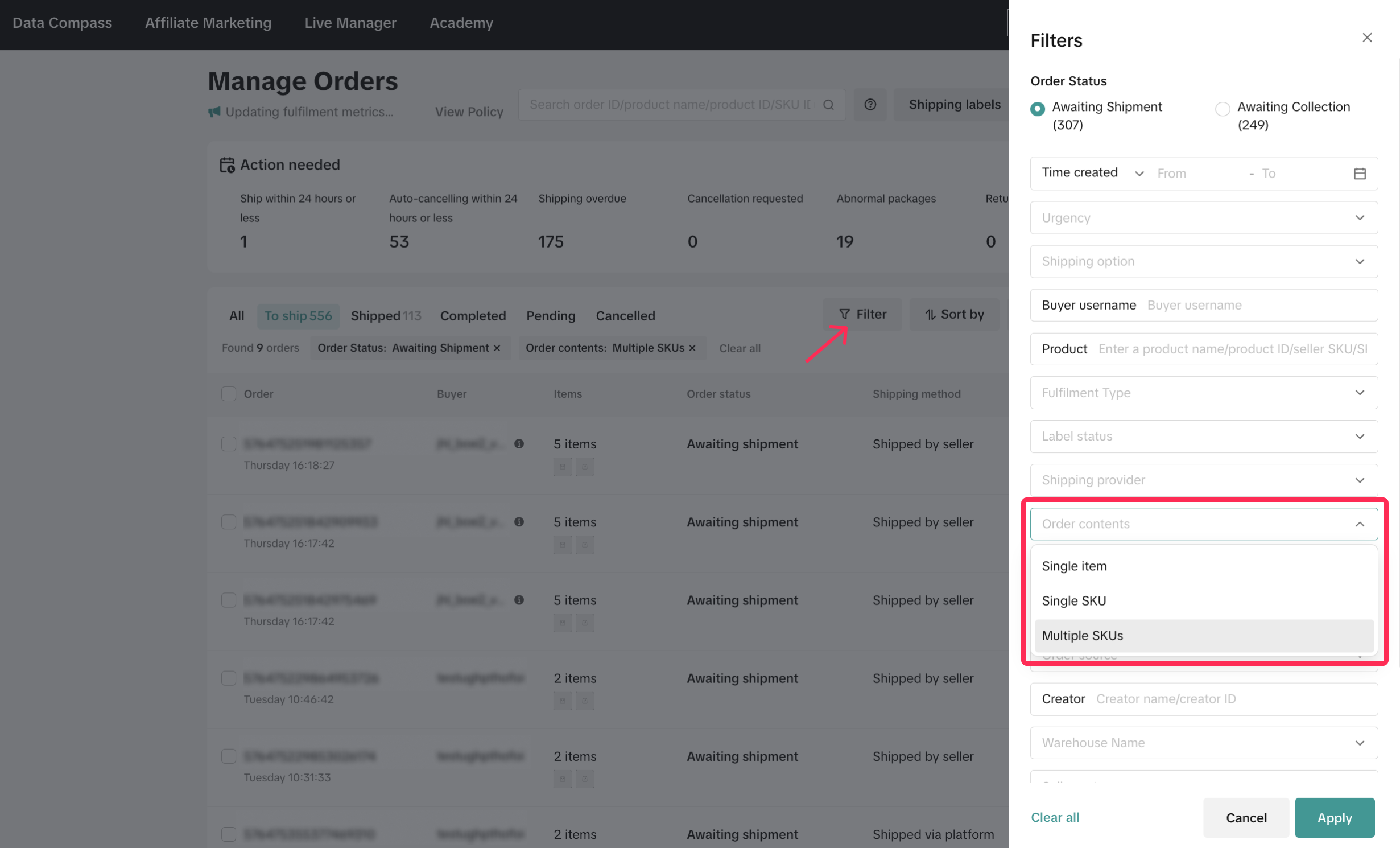The height and width of the screenshot is (848, 1400).
Task: Expand the Urgency dropdown
Action: tap(1203, 218)
